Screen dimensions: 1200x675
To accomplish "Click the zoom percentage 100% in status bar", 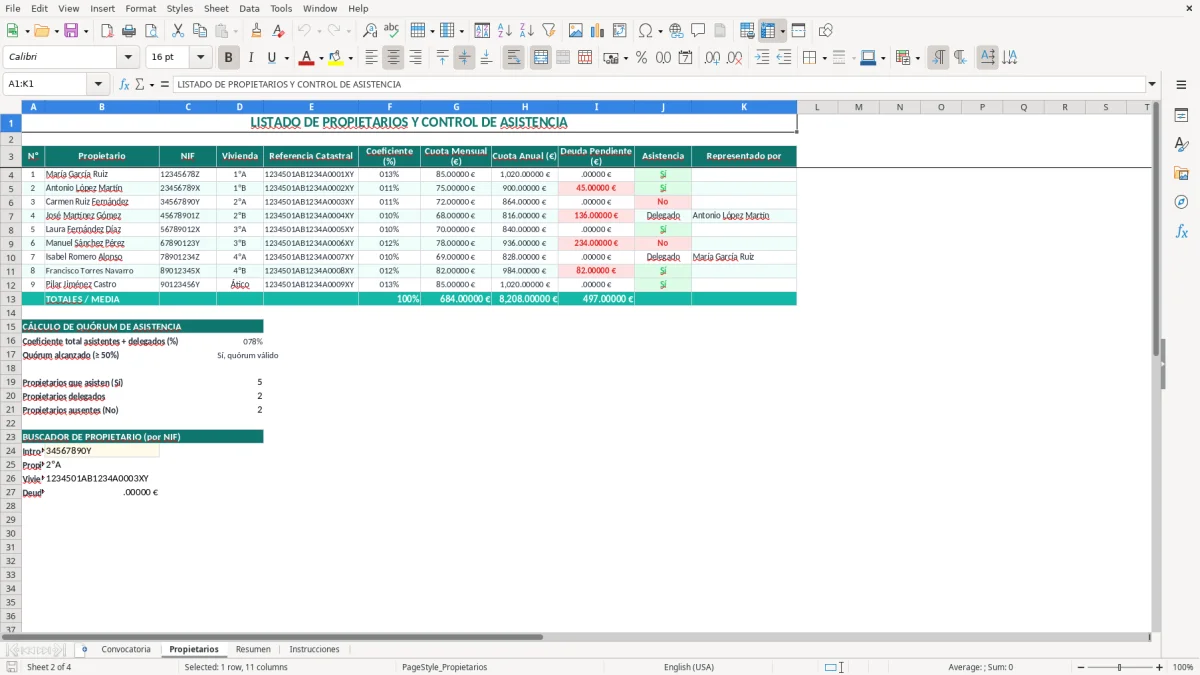I will [1183, 667].
